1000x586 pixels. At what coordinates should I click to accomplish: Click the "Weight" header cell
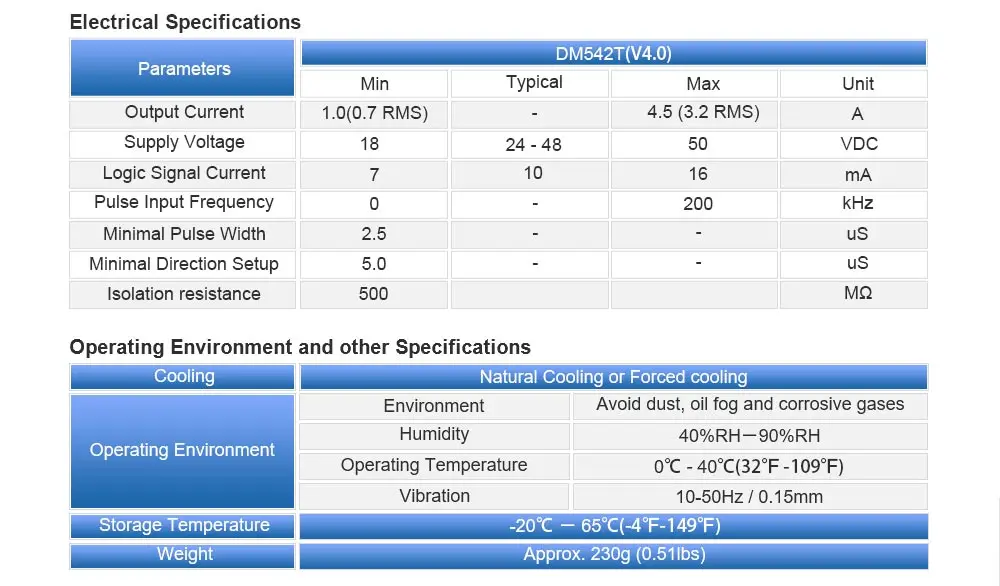183,555
